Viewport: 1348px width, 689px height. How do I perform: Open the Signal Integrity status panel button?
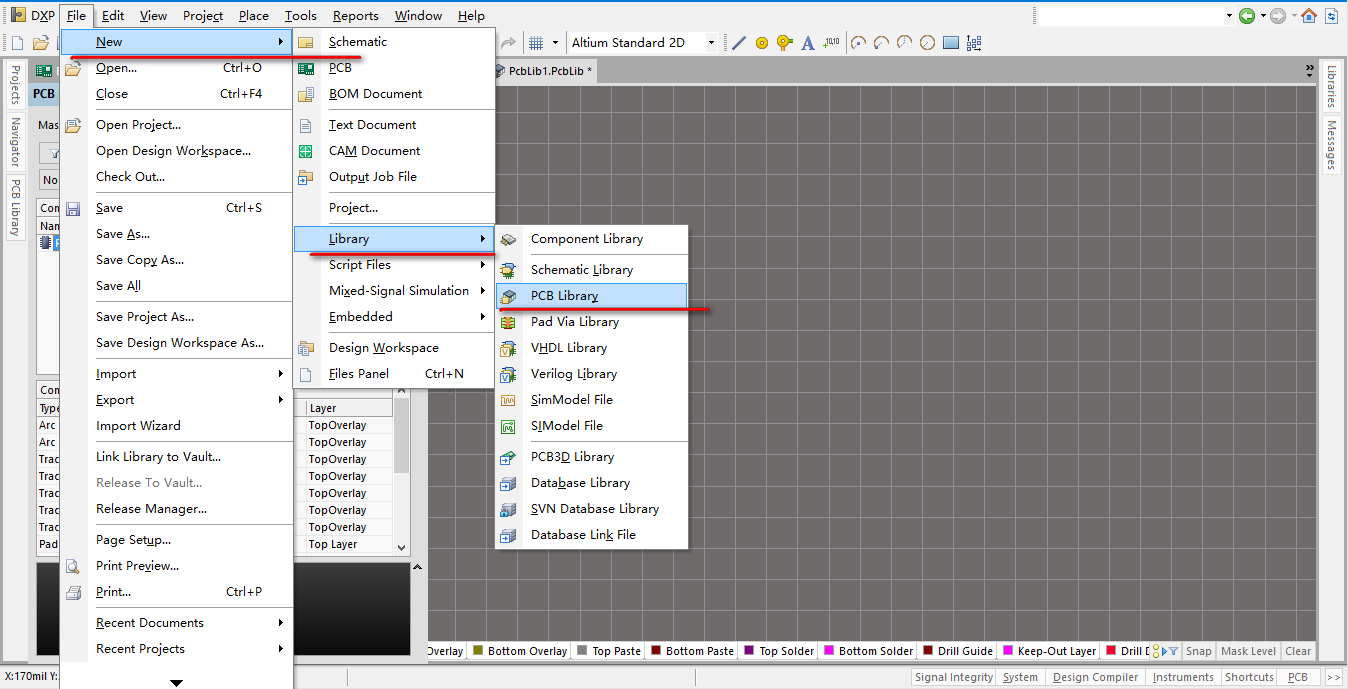[x=953, y=677]
